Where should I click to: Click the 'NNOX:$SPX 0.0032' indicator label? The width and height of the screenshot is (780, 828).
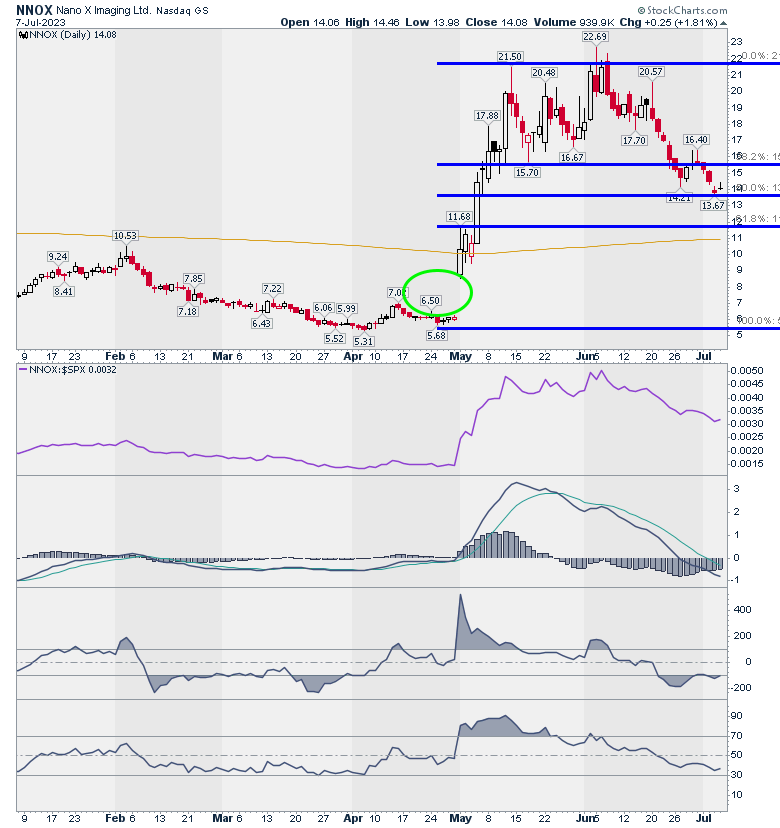click(73, 370)
